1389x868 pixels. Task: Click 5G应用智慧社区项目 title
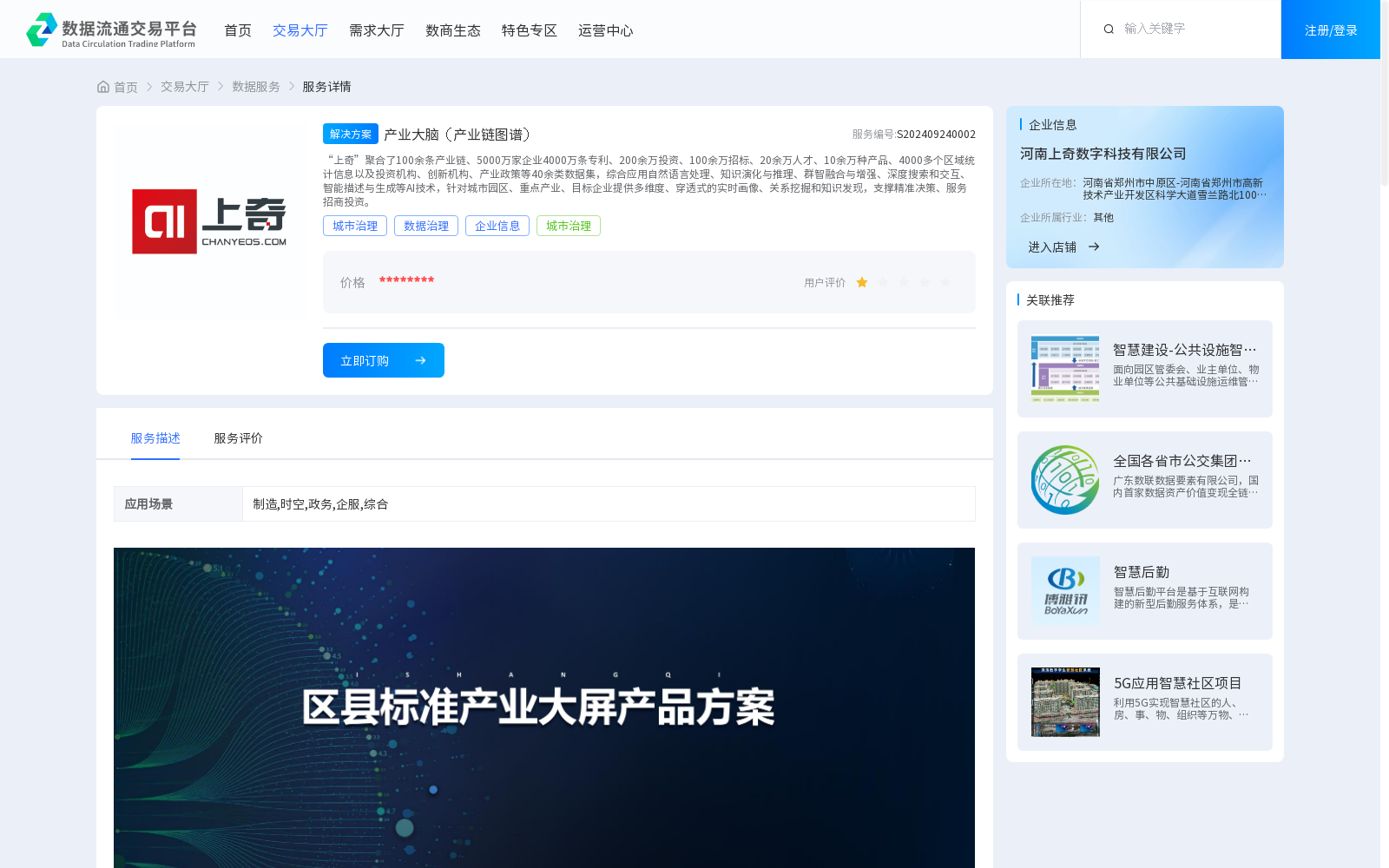point(1178,683)
